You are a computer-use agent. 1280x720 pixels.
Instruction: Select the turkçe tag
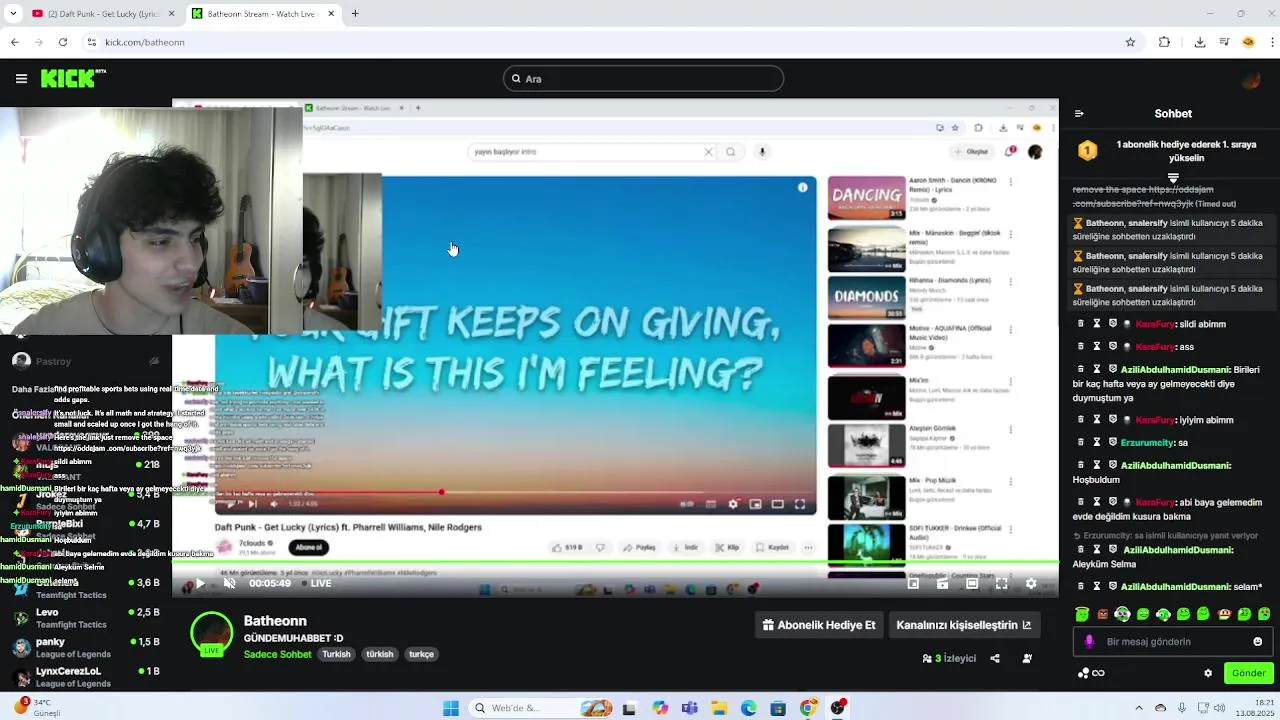click(422, 654)
